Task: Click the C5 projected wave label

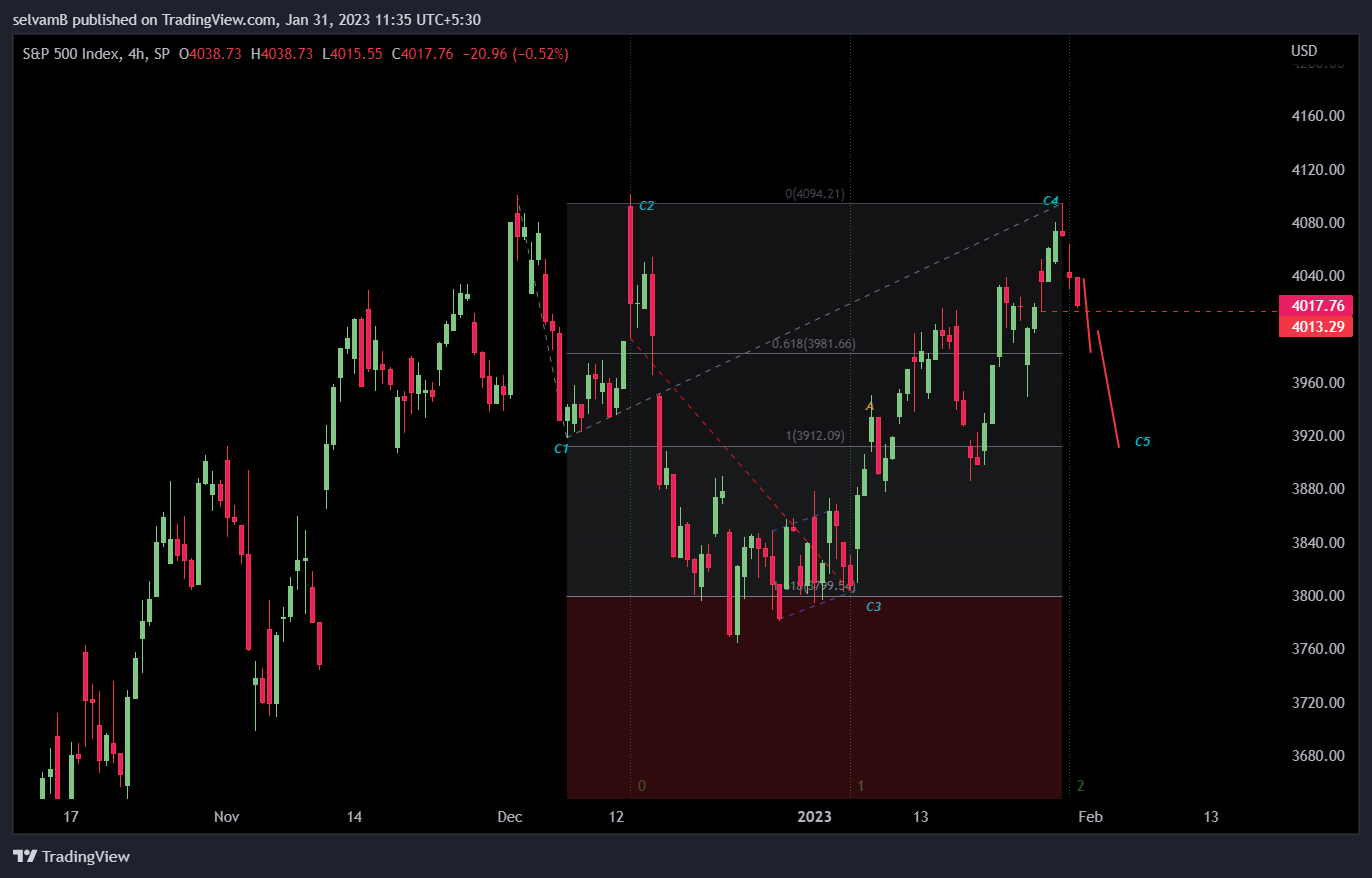Action: tap(1142, 442)
